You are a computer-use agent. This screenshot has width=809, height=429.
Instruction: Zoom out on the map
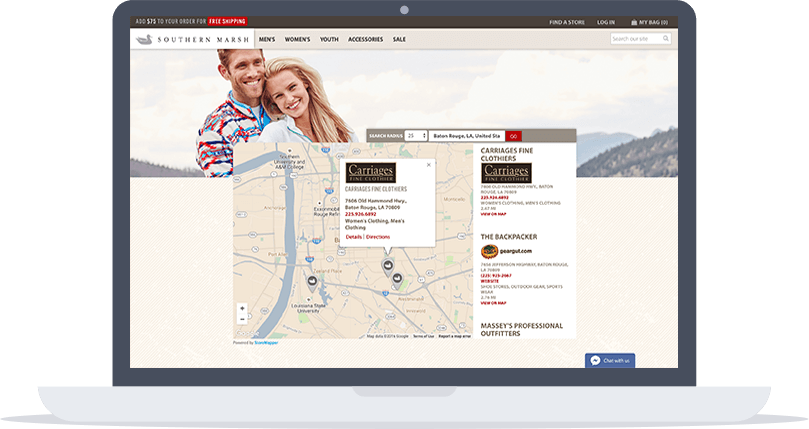point(242,319)
